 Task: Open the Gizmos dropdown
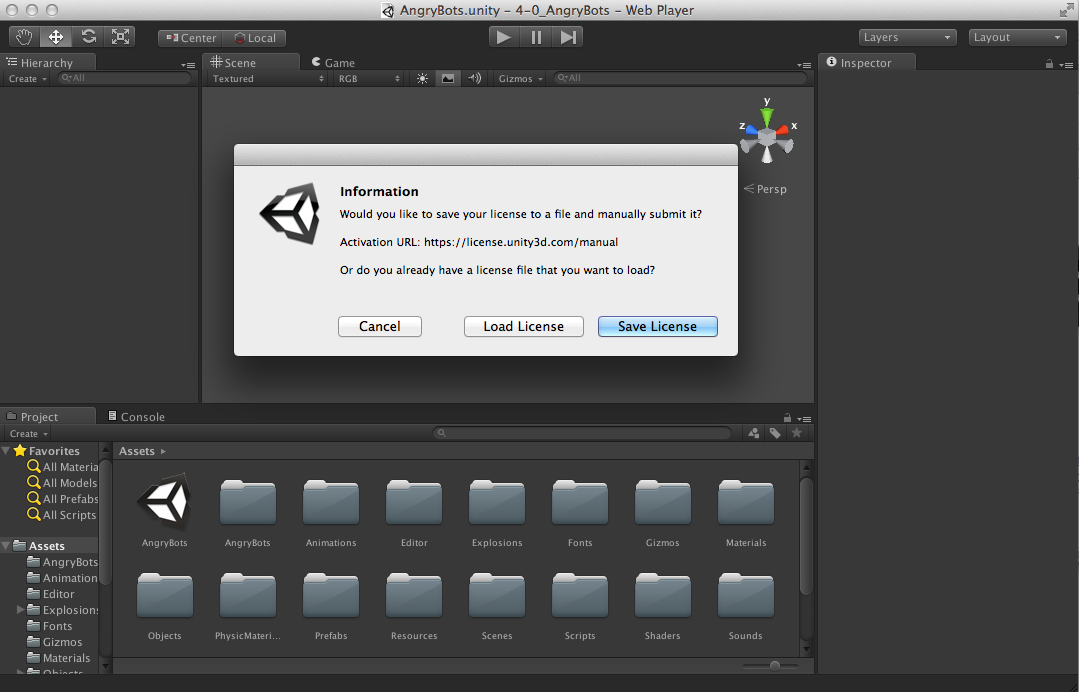[x=520, y=78]
